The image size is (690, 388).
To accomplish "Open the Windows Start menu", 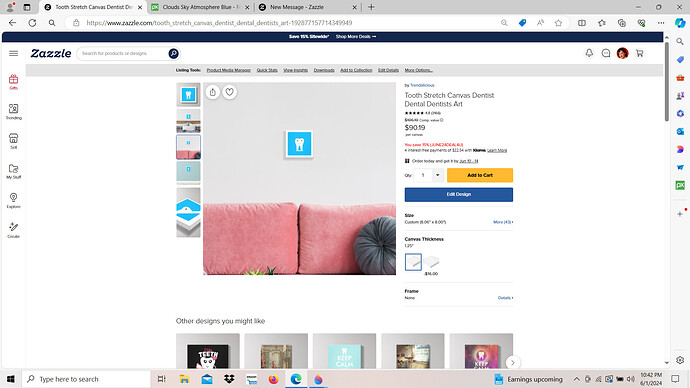I will 11,379.
